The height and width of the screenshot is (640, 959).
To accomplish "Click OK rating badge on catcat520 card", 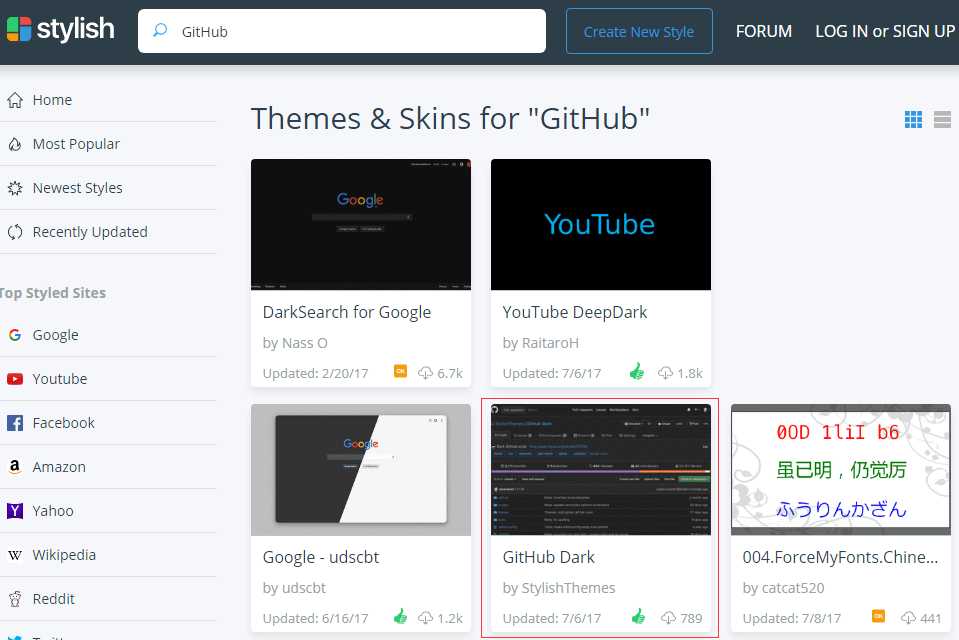I will click(x=878, y=616).
